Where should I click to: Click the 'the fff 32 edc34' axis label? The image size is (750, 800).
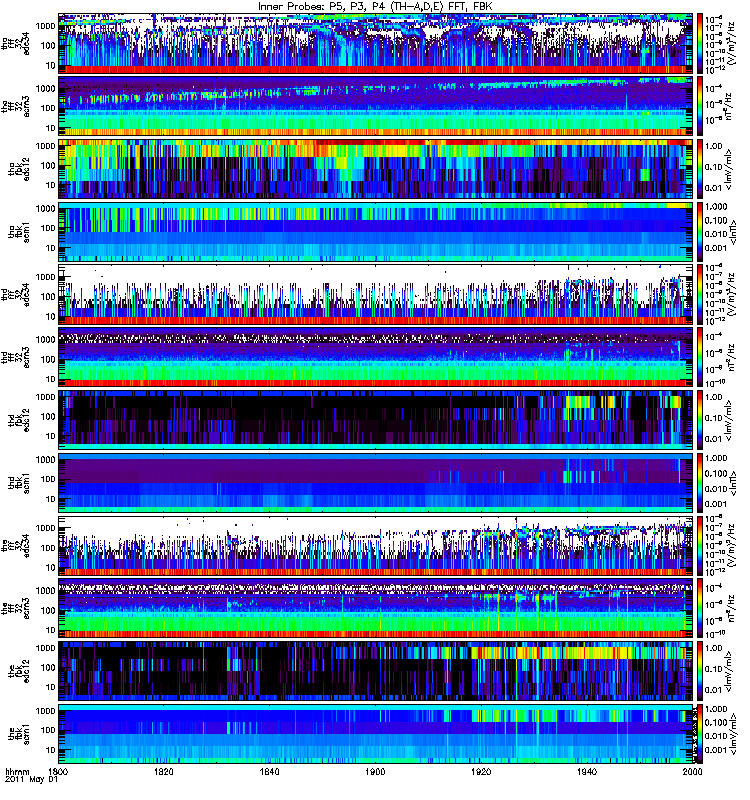[15, 545]
